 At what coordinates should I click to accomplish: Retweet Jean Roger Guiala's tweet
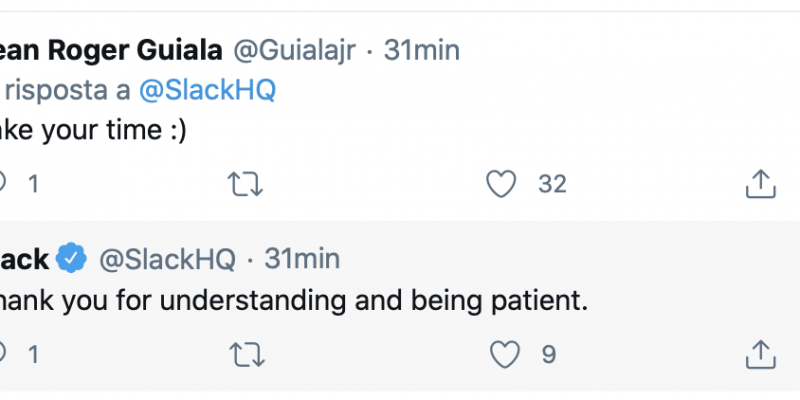(245, 185)
